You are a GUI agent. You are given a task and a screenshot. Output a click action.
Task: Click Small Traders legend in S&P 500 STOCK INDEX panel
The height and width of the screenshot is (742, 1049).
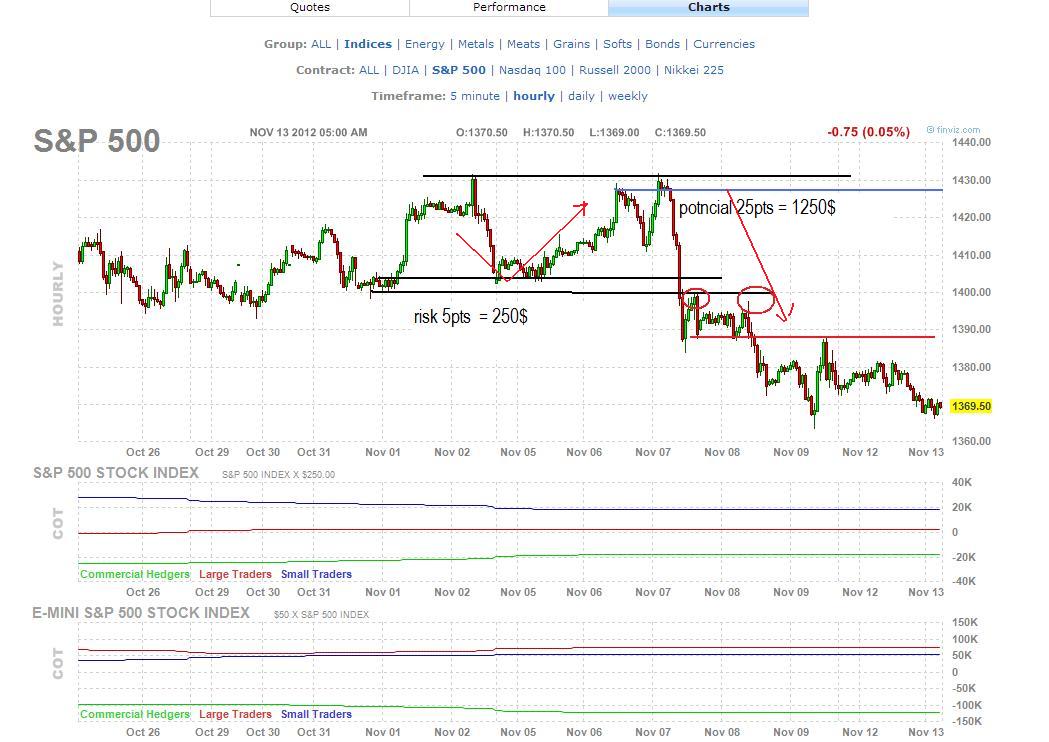[316, 574]
